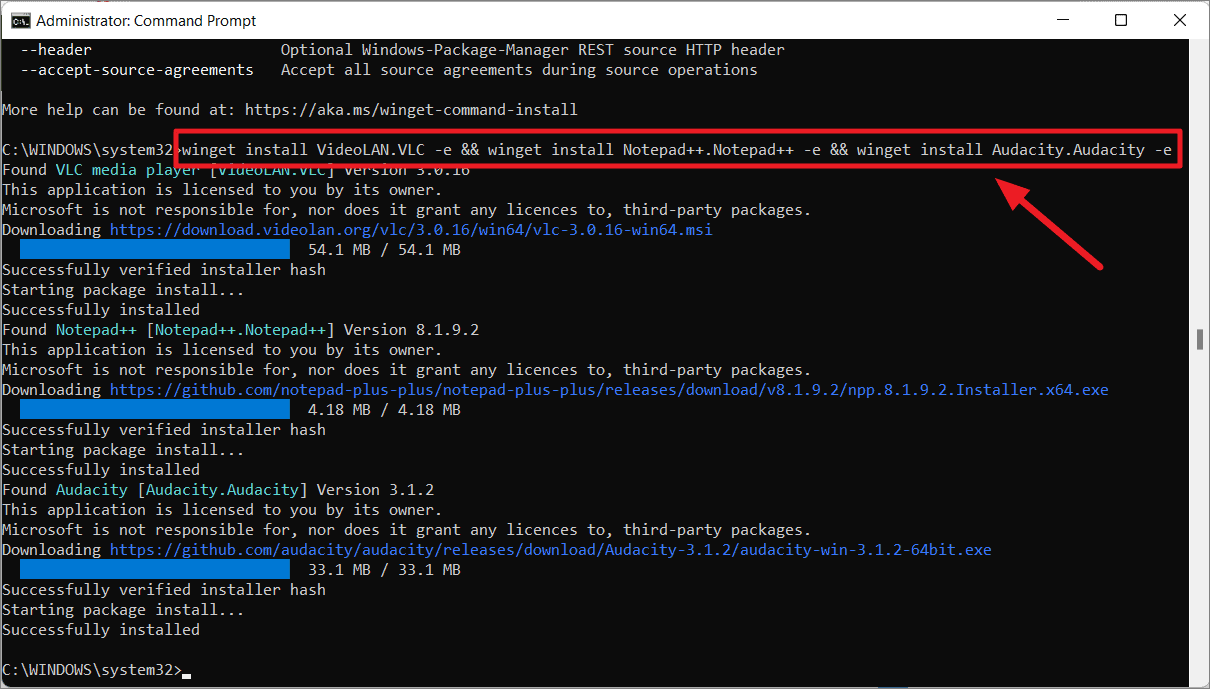This screenshot has height=689, width=1210.
Task: Open the audacity-win-3.1.2-64bit.exe download URL
Action: tap(551, 550)
